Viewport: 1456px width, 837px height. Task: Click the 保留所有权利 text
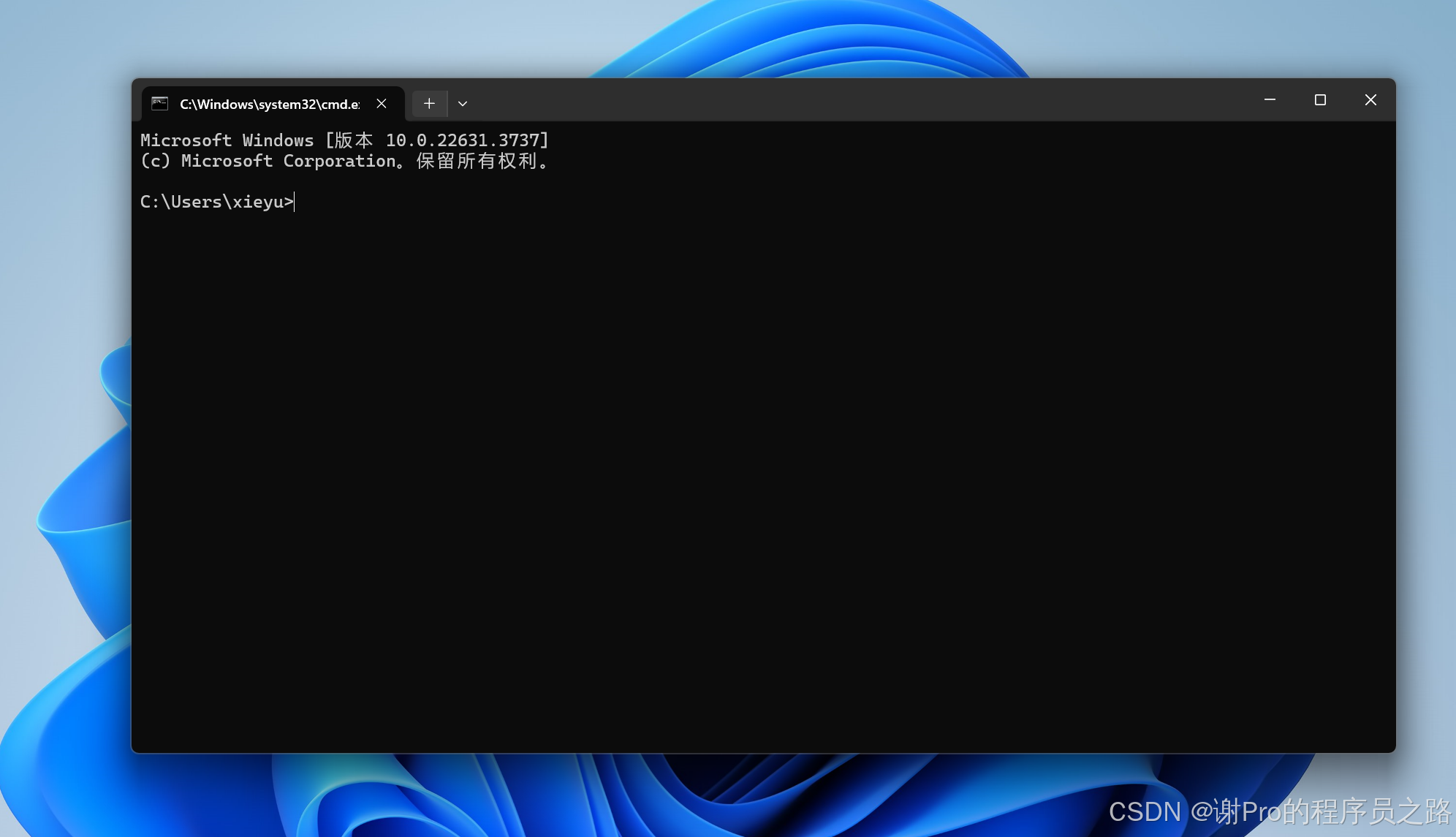tap(477, 161)
